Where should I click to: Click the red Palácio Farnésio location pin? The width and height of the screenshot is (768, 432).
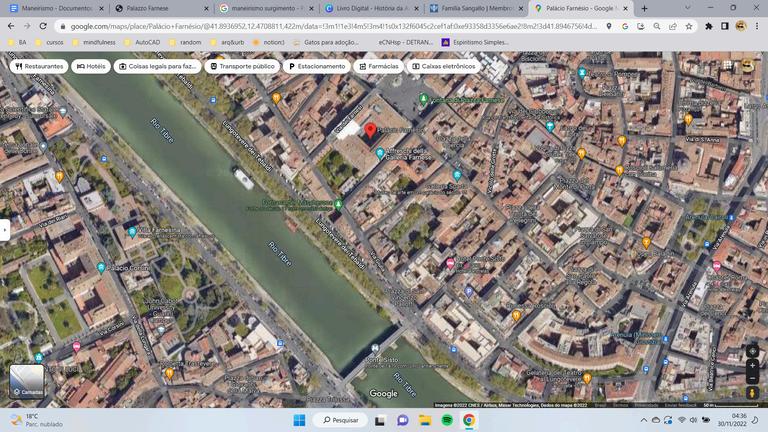click(371, 130)
